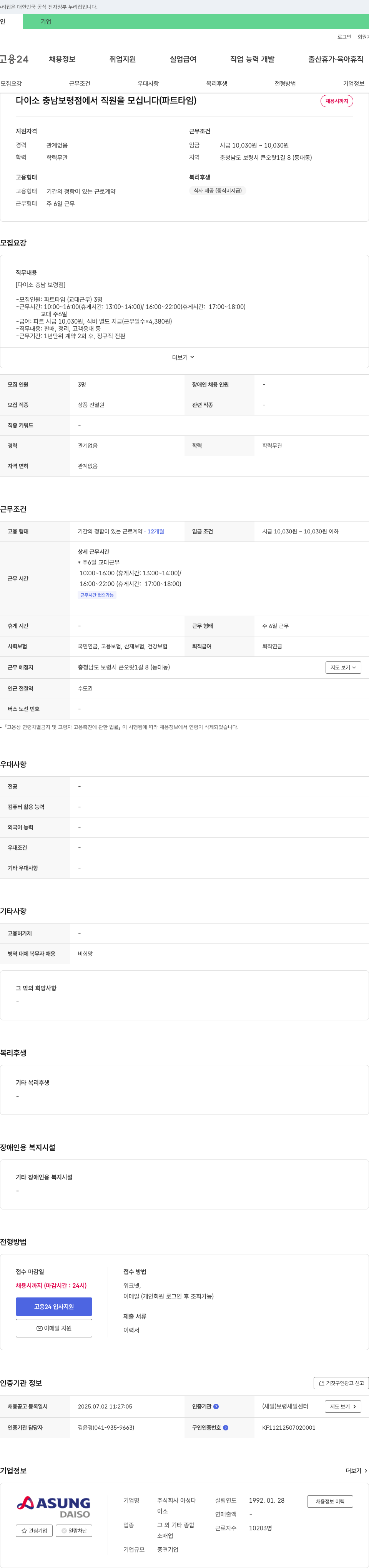Screen dimensions: 369x1568
Task: Open 채용정보 이력 button
Action: pos(330,1502)
